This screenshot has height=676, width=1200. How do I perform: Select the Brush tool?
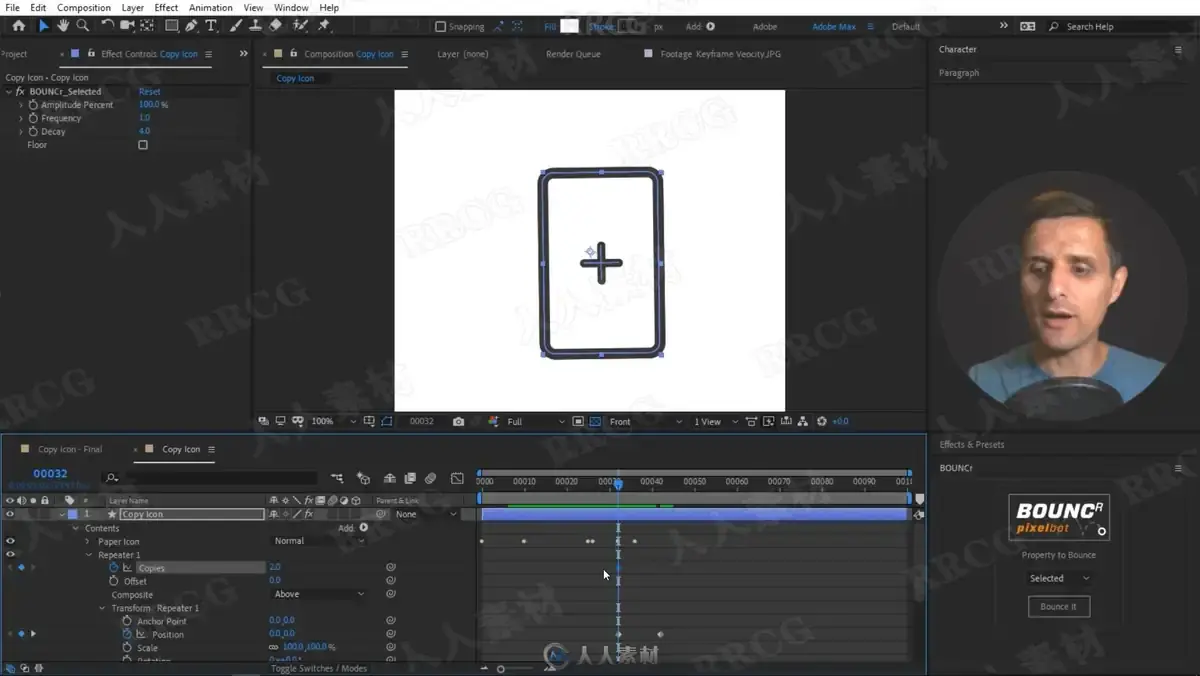click(x=236, y=26)
